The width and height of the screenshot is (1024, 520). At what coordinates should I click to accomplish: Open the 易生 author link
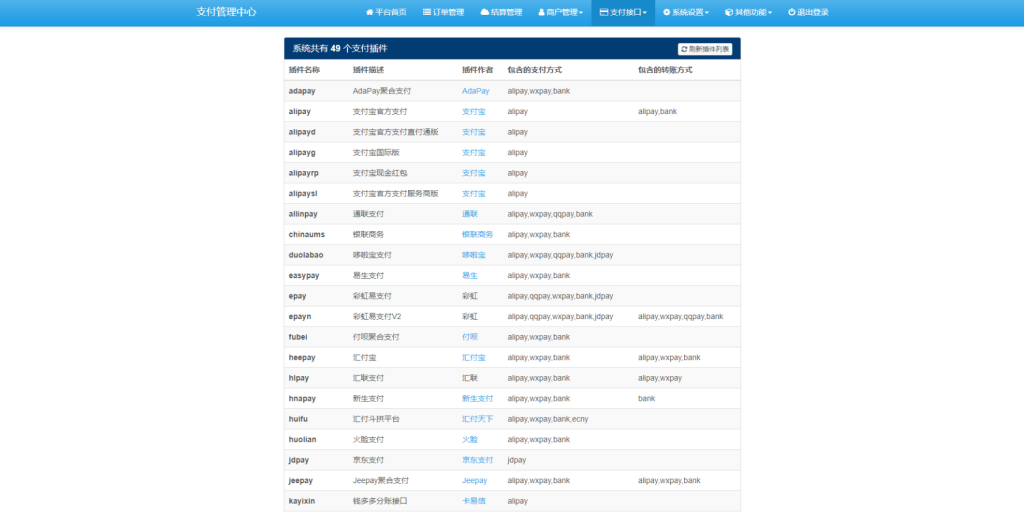click(x=470, y=276)
